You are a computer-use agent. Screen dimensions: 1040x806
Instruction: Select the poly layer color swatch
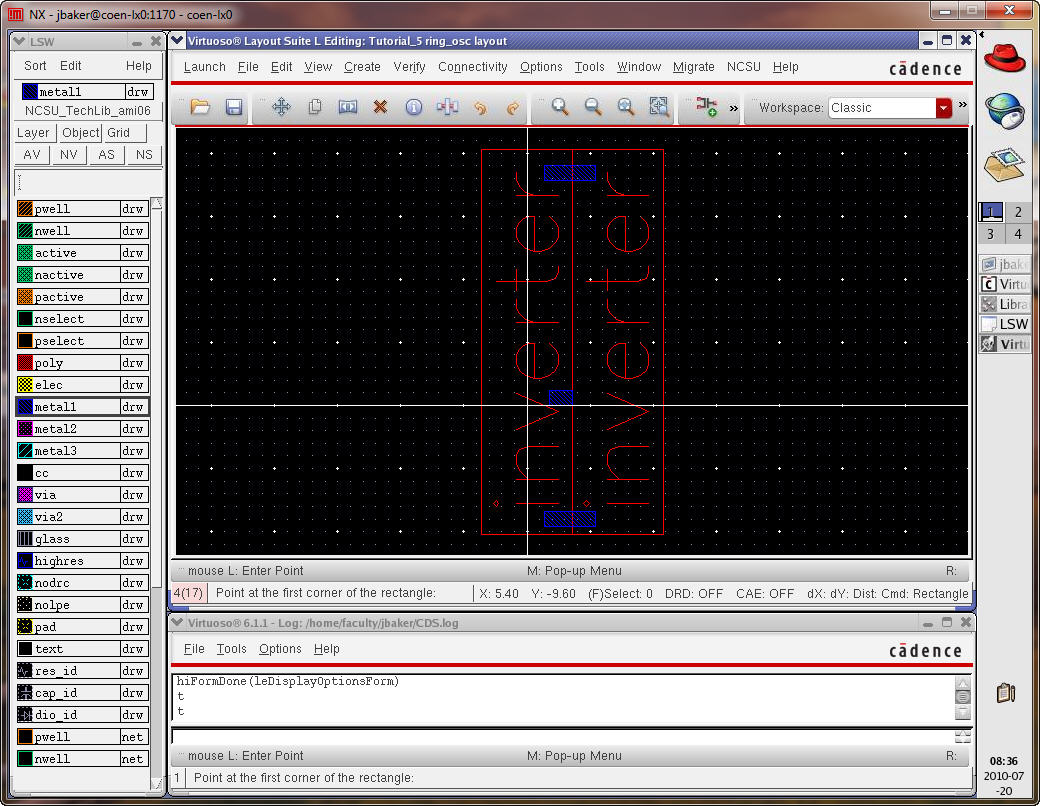coord(25,363)
